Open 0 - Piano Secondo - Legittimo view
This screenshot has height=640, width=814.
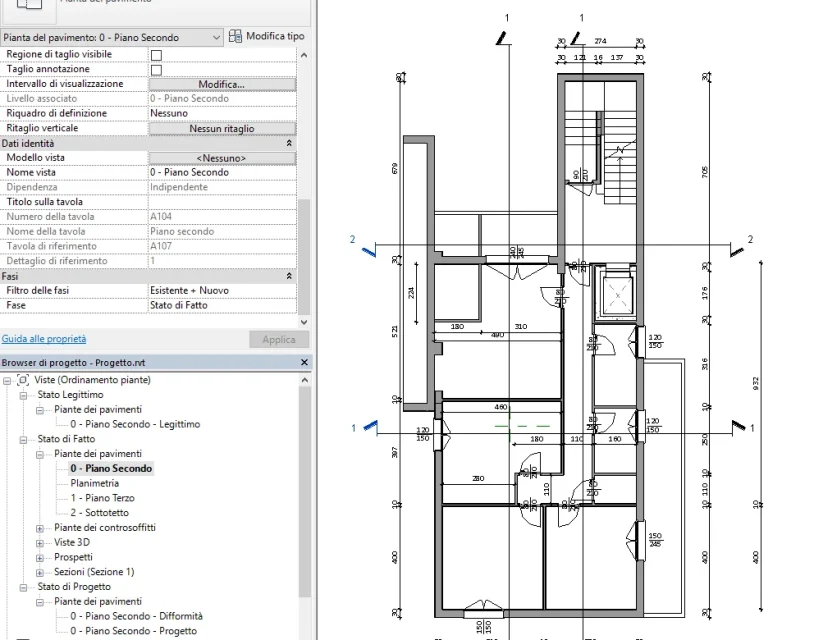(135, 424)
